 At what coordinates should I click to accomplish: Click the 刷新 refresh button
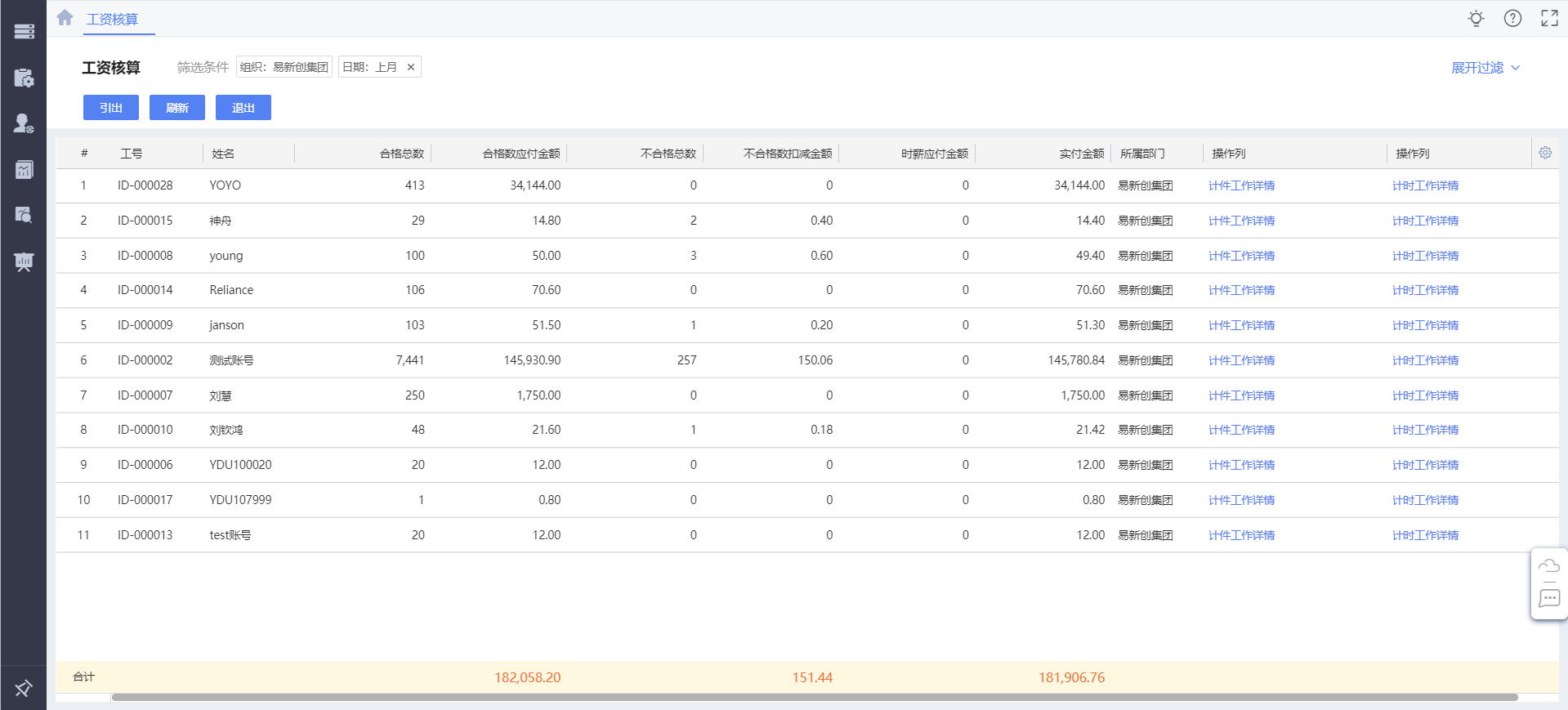177,108
